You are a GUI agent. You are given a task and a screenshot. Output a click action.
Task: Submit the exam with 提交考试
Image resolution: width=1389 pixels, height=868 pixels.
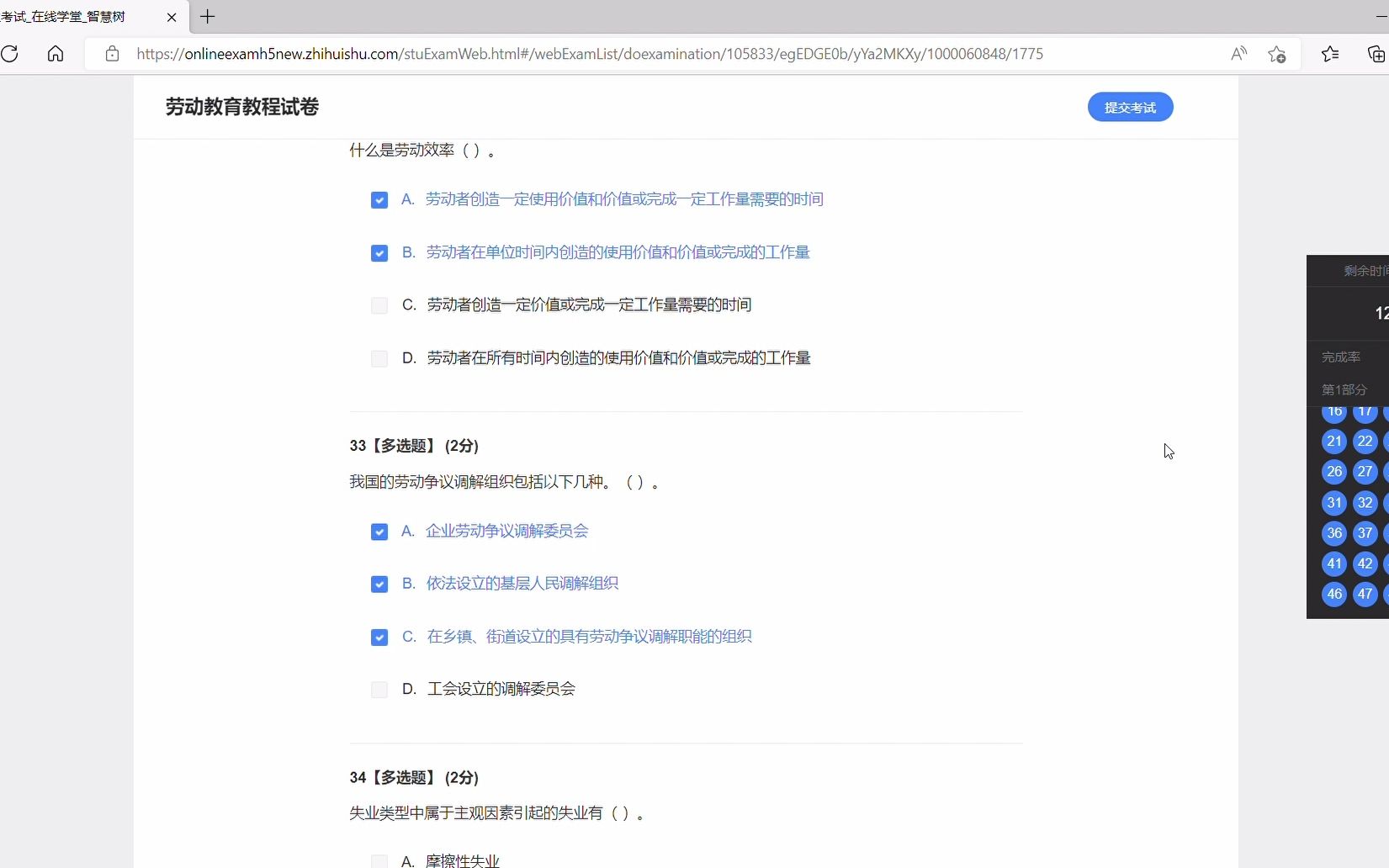pyautogui.click(x=1130, y=107)
